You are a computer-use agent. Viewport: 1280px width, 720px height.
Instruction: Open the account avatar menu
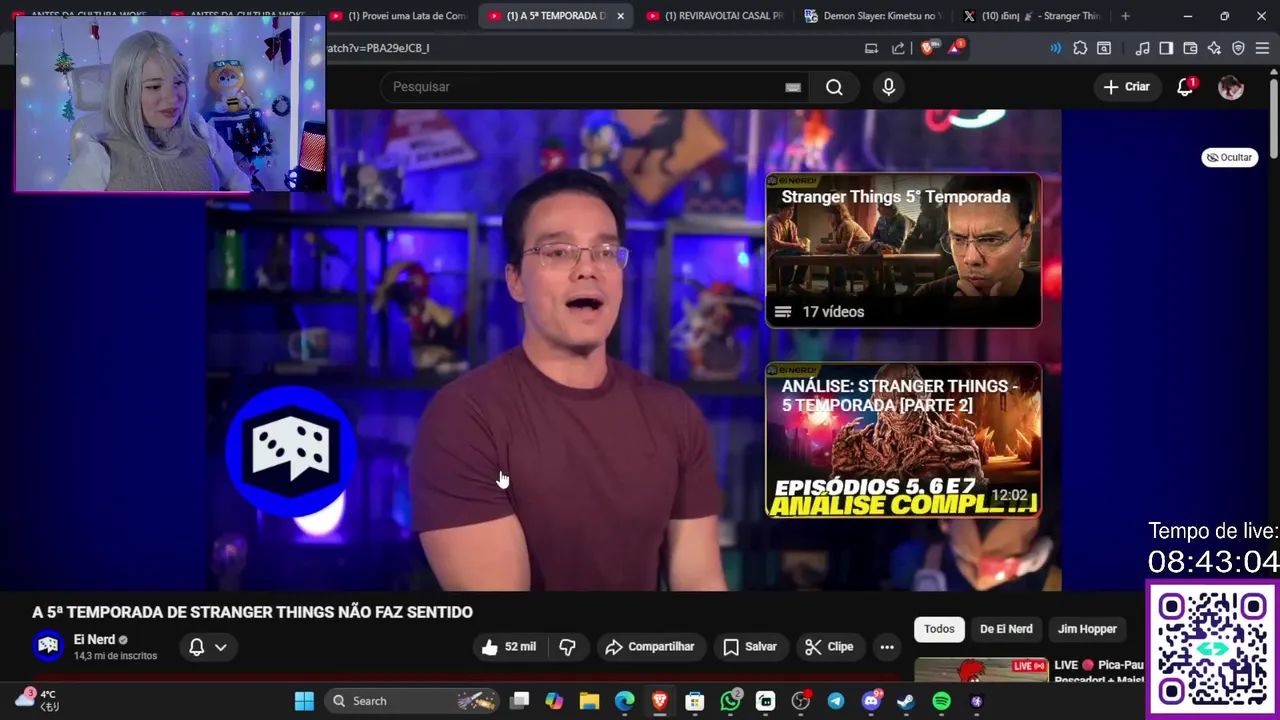pos(1230,87)
